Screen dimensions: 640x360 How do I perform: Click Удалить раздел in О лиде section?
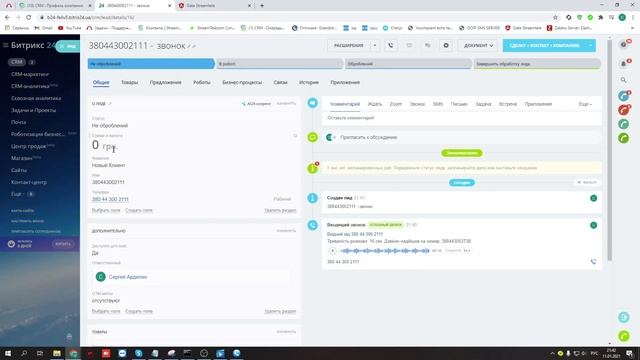coord(280,210)
